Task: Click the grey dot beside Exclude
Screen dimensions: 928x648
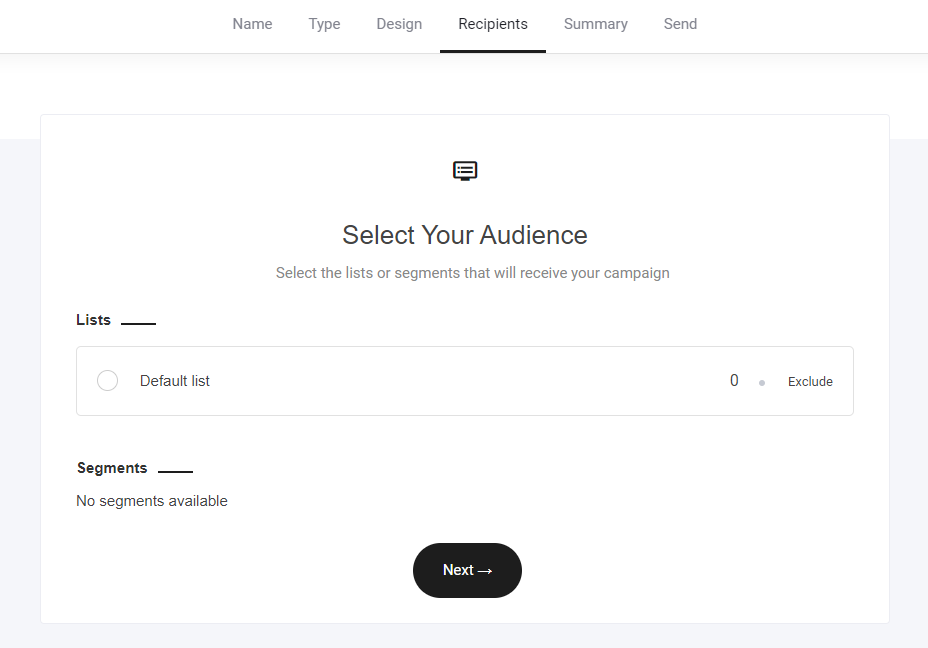Action: (762, 383)
